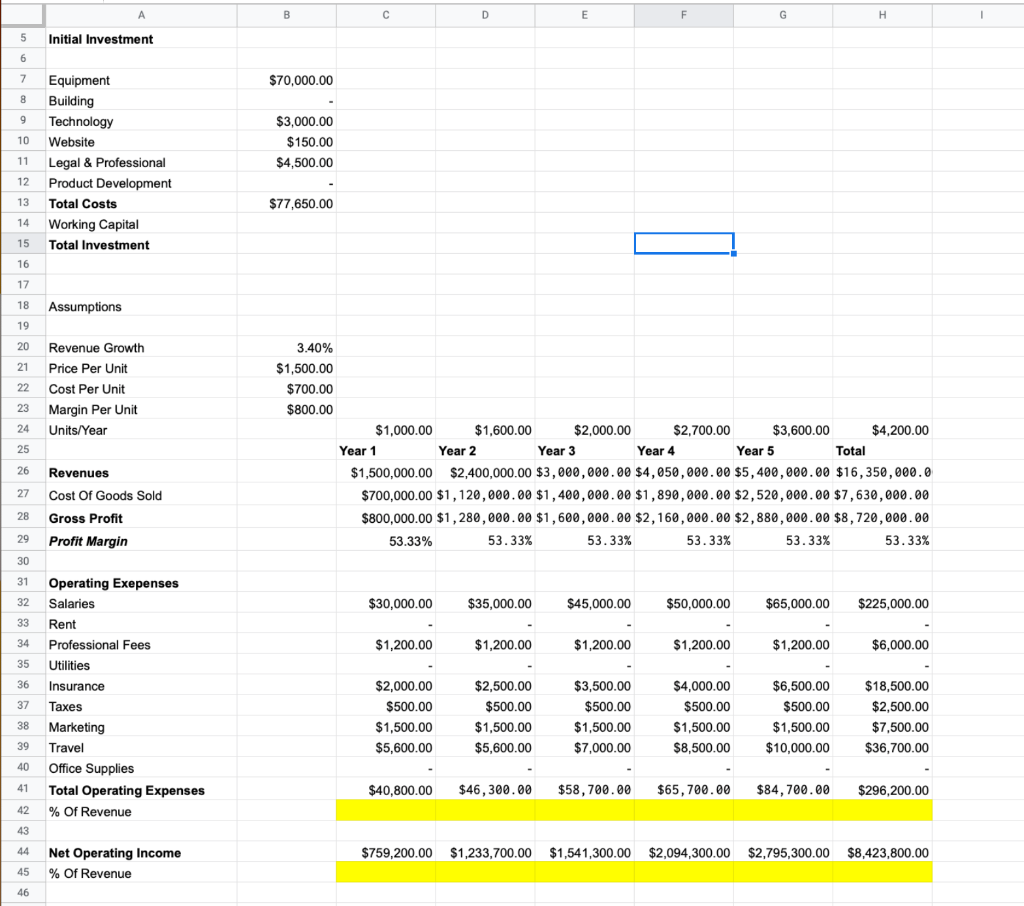Select row 5 by its row number
This screenshot has height=906, width=1024.
23,39
